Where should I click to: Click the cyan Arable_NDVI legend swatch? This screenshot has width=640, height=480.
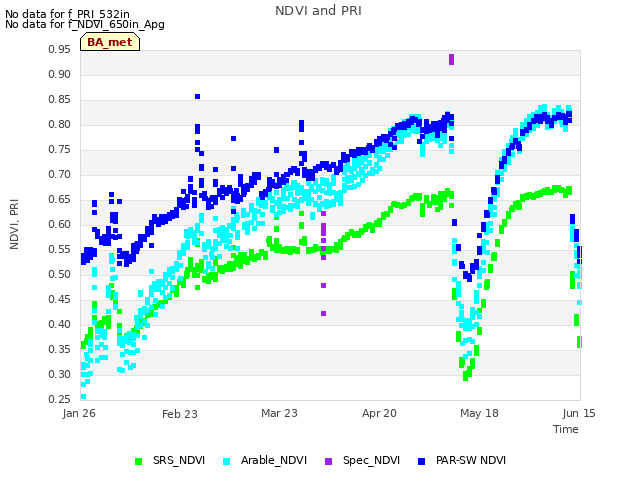point(227,461)
